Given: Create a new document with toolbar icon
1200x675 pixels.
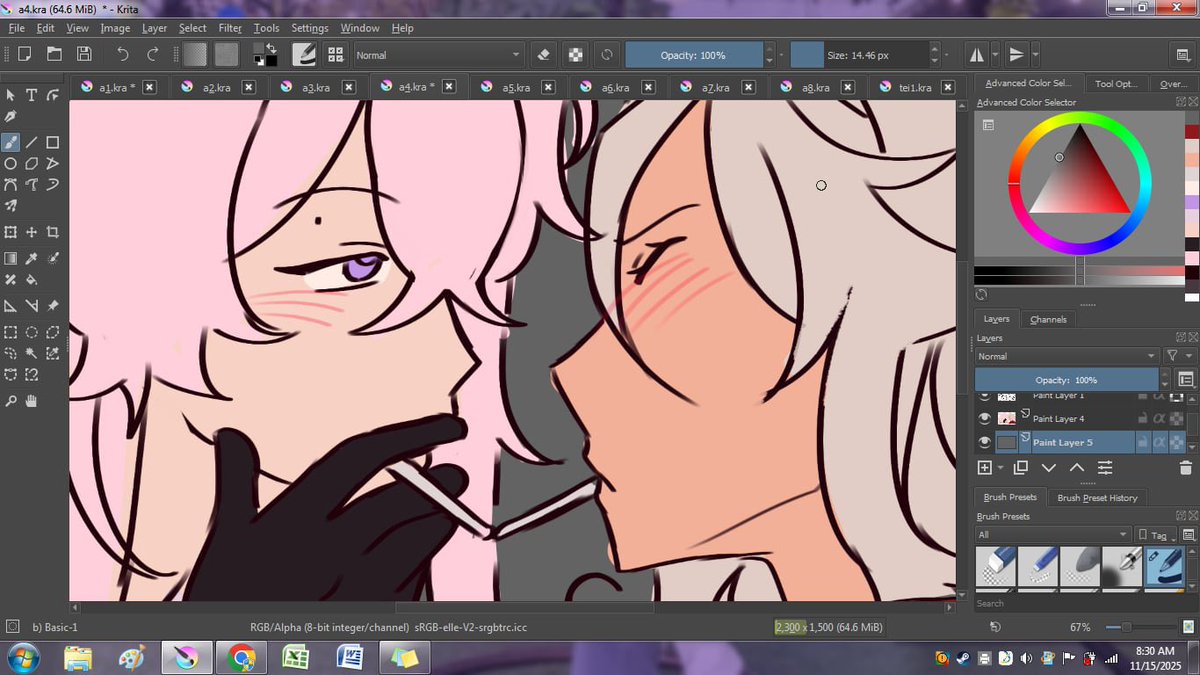Looking at the screenshot, I should [24, 54].
